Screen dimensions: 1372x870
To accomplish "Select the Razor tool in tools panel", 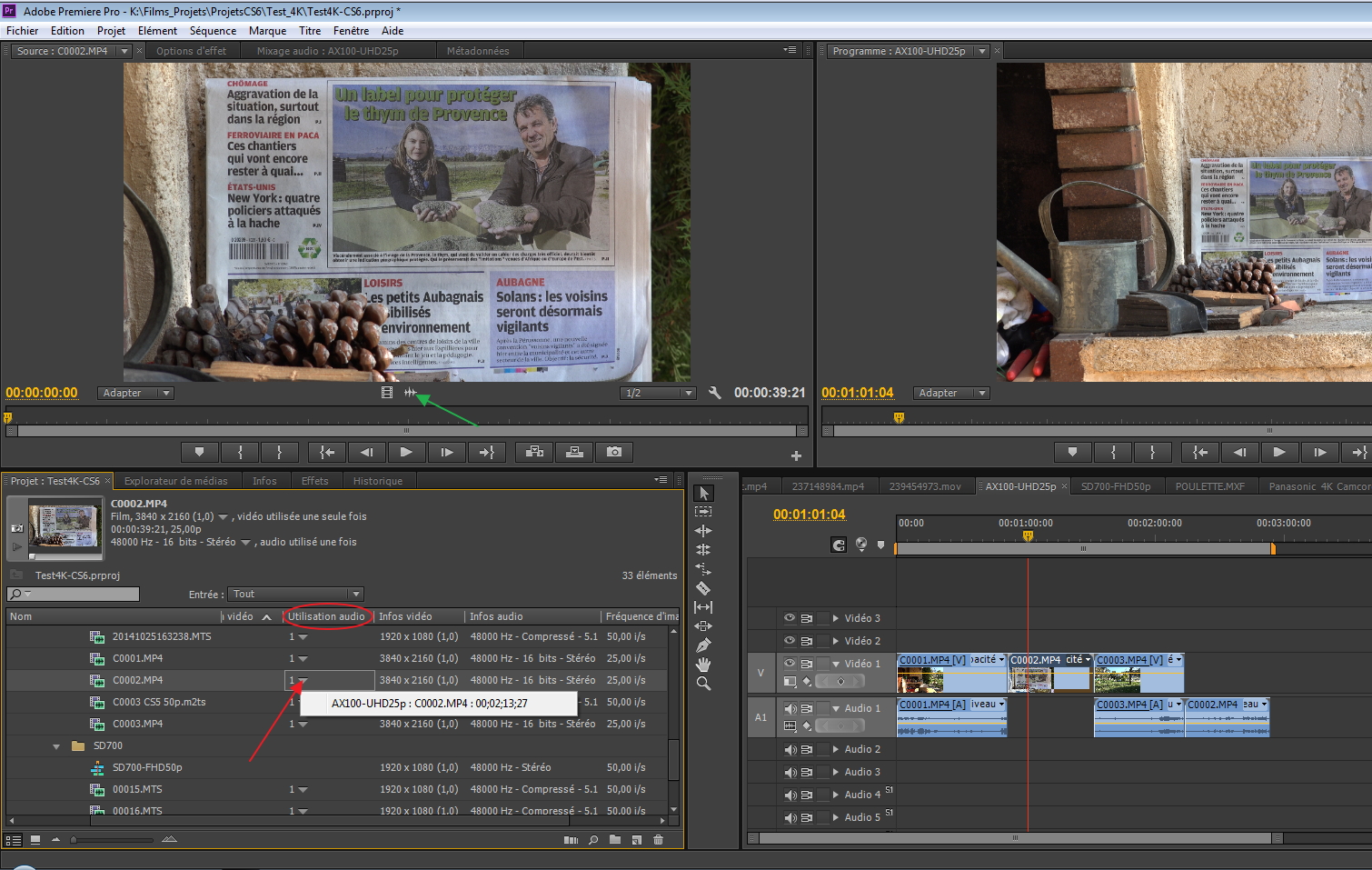I will point(703,588).
